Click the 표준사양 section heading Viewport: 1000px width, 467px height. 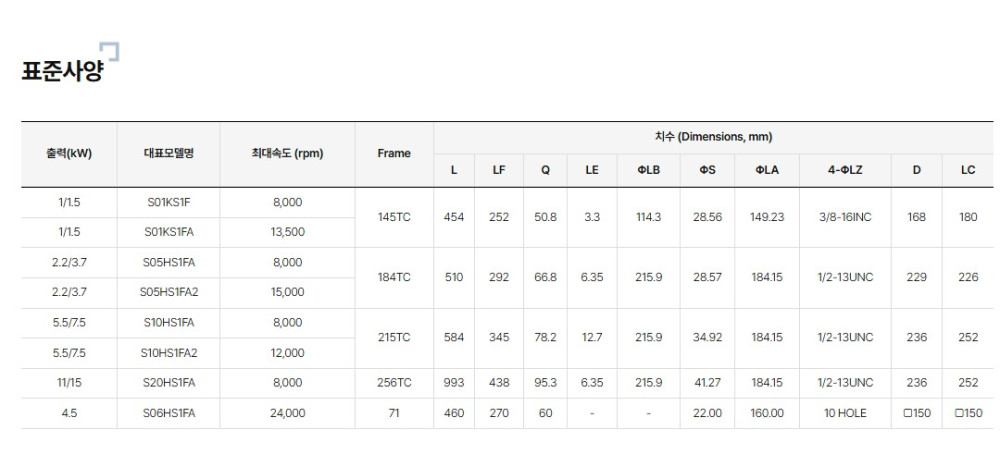(x=61, y=72)
